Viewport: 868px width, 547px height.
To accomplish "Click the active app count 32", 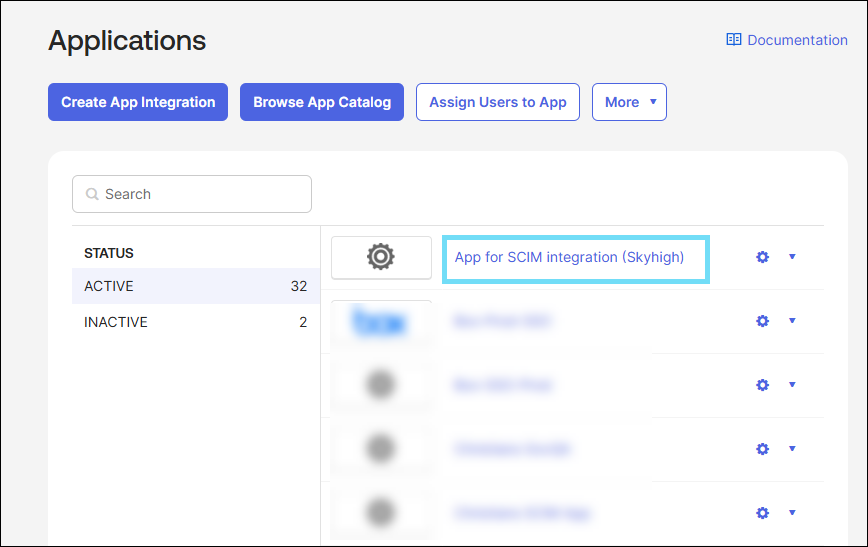I will tap(299, 286).
